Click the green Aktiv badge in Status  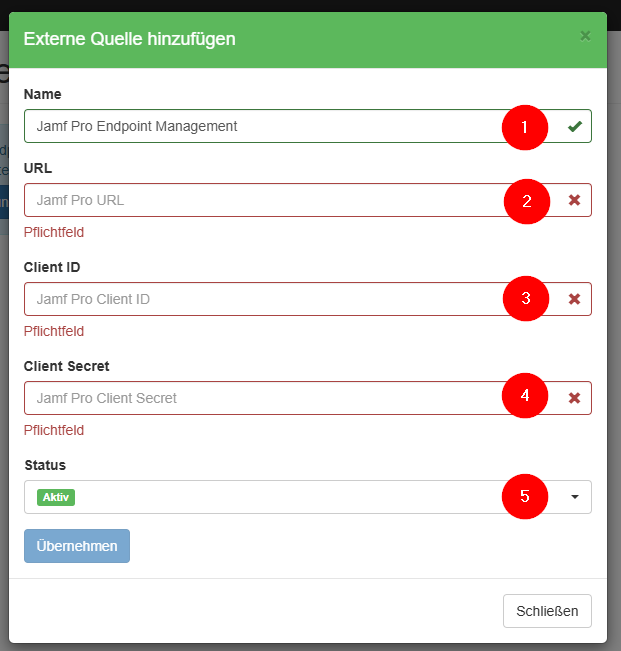coord(56,497)
